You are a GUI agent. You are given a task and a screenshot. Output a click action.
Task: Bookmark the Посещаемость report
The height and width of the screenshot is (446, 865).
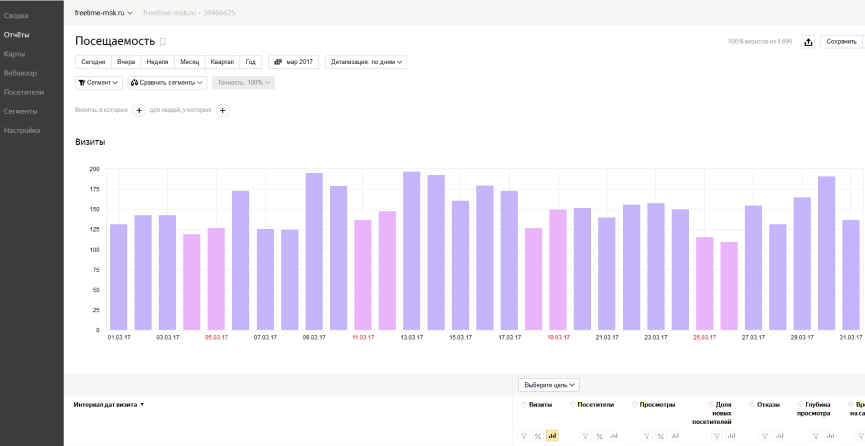(163, 42)
